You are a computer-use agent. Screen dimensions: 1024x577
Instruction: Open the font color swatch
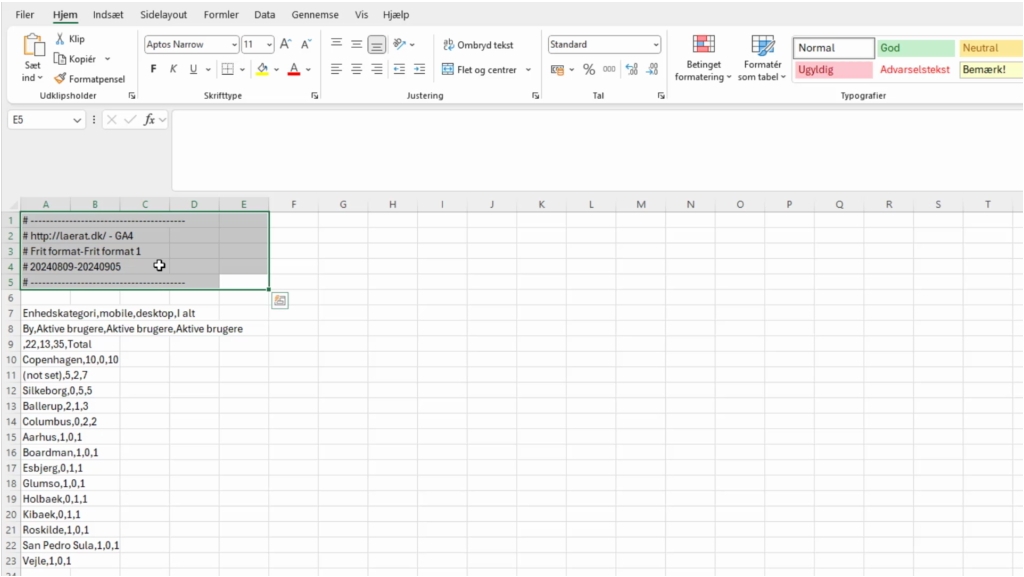pos(296,69)
